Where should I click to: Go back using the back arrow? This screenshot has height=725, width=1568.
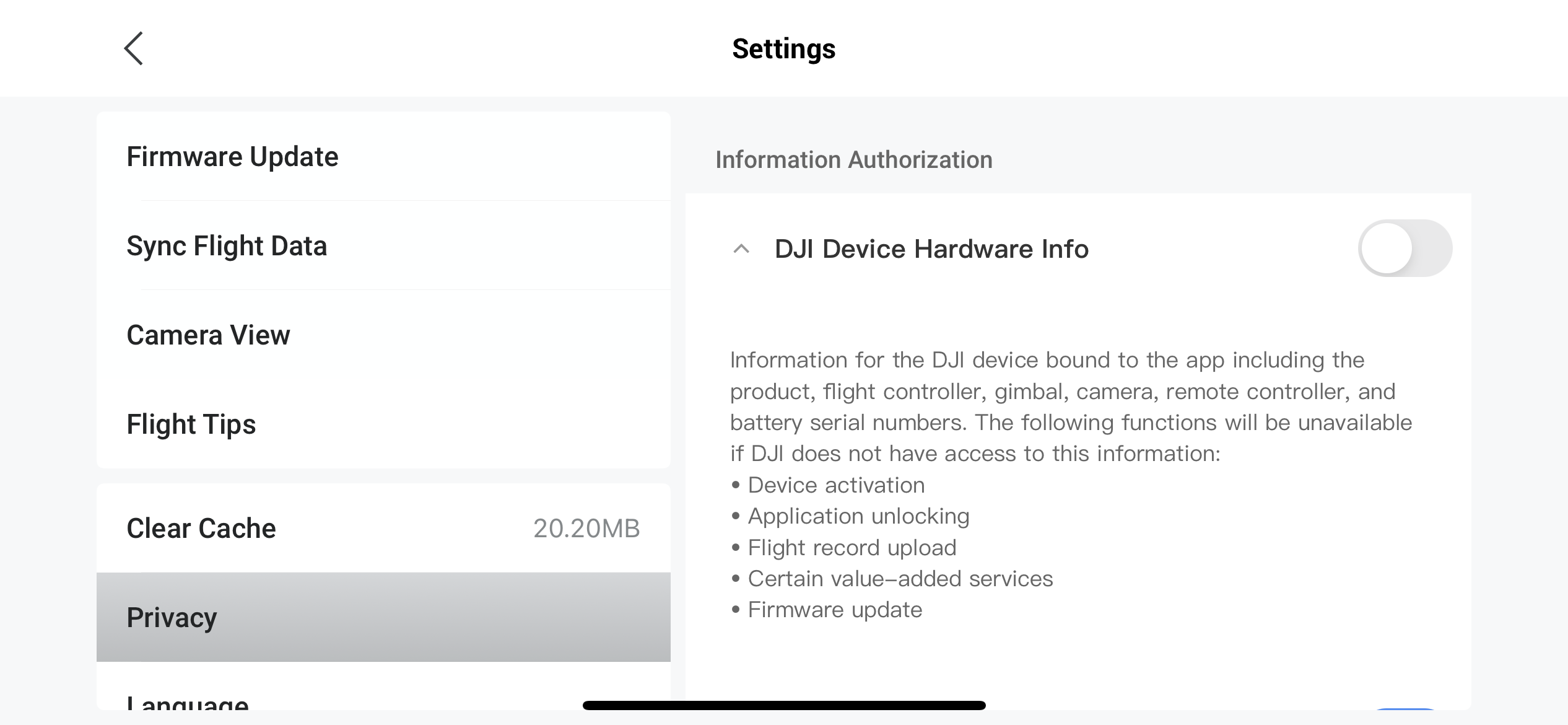134,48
